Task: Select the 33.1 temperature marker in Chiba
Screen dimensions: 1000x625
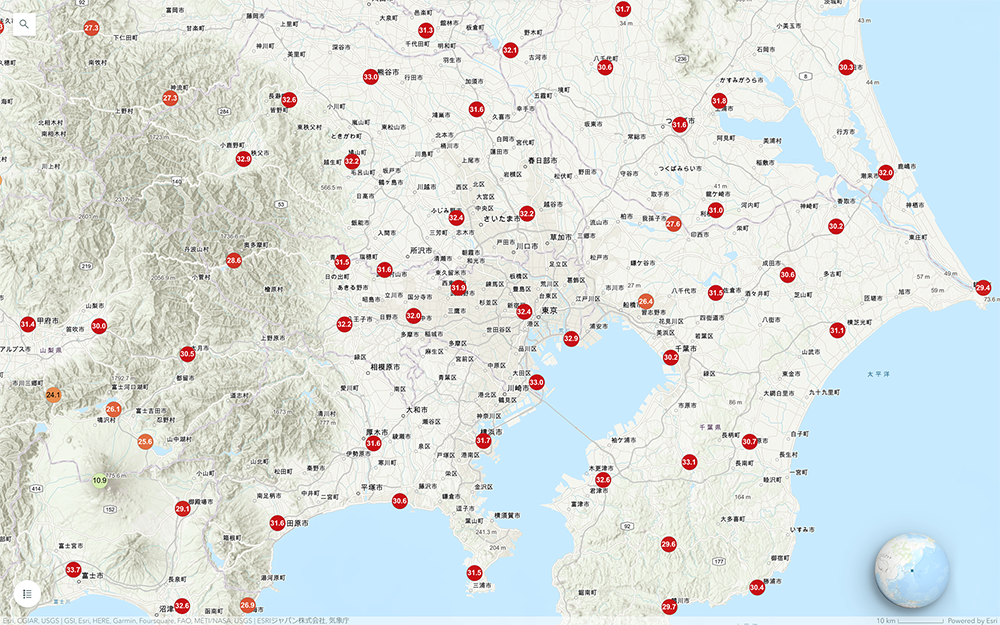Action: (x=688, y=462)
